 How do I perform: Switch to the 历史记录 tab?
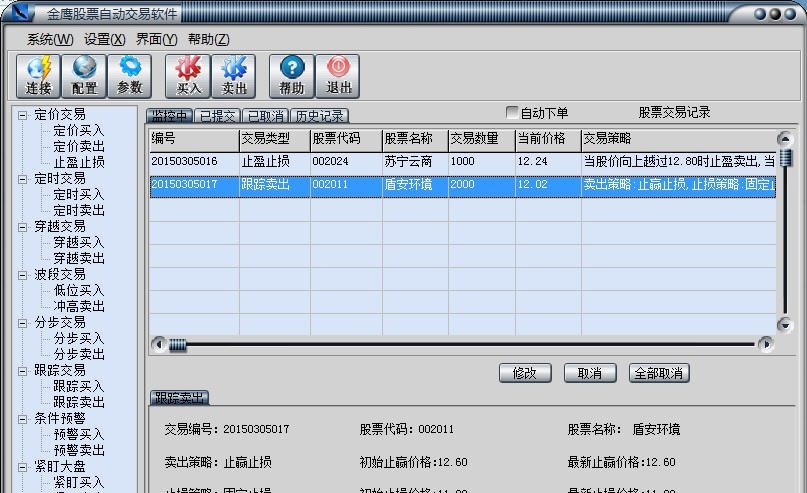319,116
